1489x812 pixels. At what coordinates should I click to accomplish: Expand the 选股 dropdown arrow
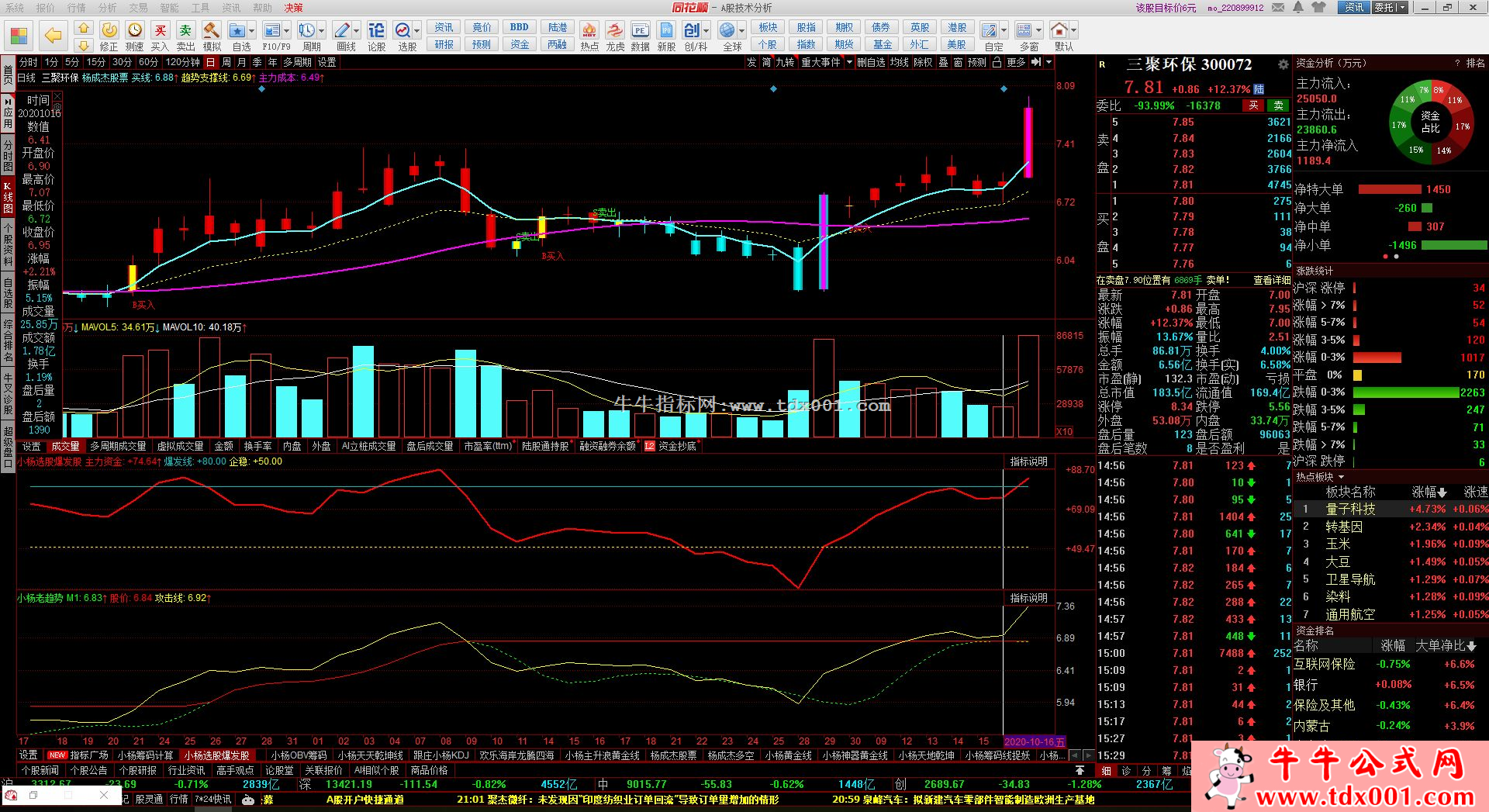417,31
